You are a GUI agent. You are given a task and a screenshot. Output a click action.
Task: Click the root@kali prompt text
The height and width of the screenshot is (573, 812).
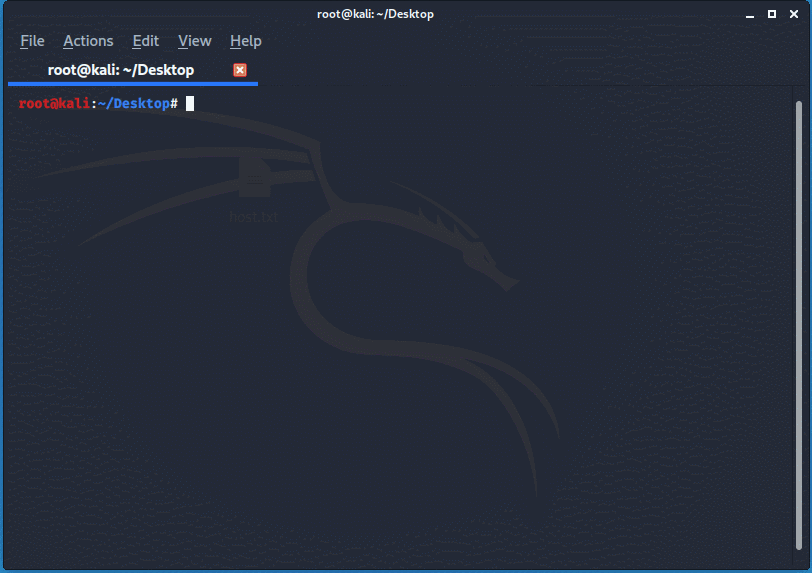pos(54,104)
